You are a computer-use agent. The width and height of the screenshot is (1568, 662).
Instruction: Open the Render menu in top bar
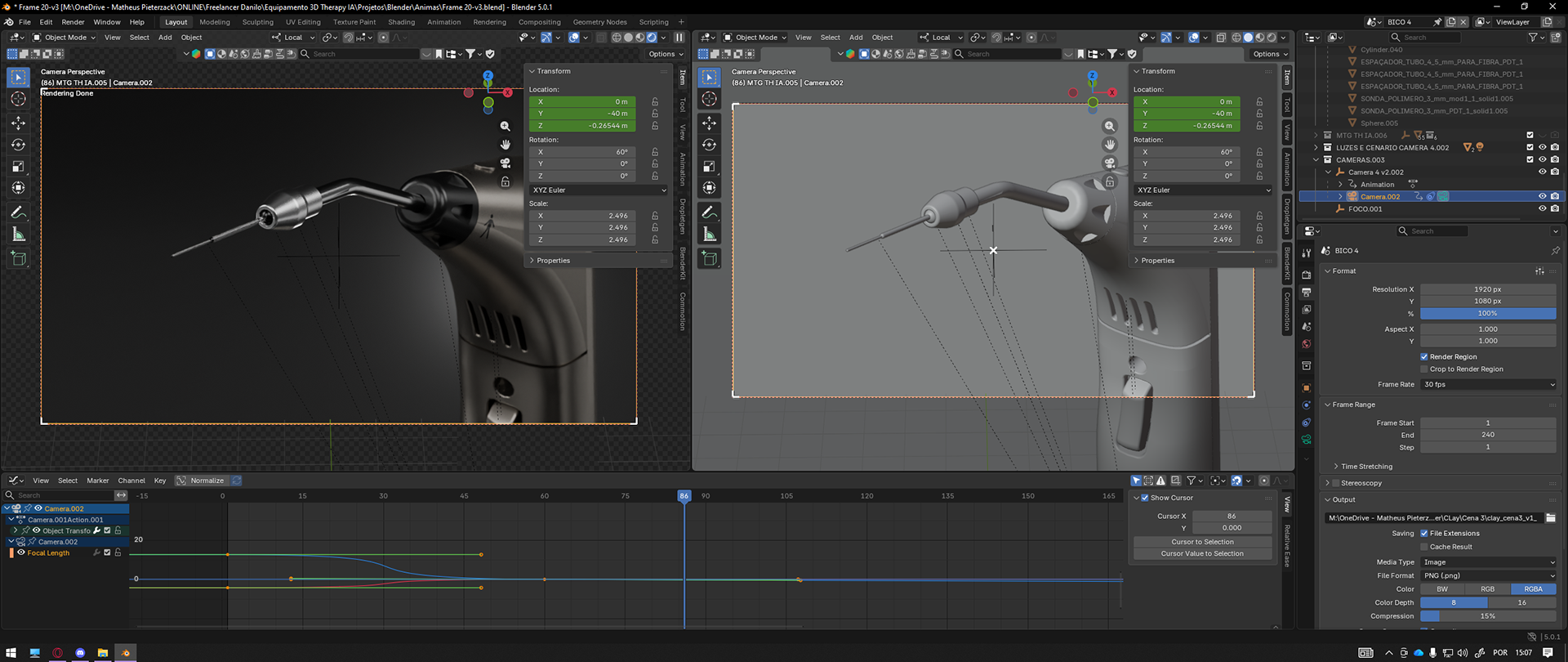tap(73, 22)
